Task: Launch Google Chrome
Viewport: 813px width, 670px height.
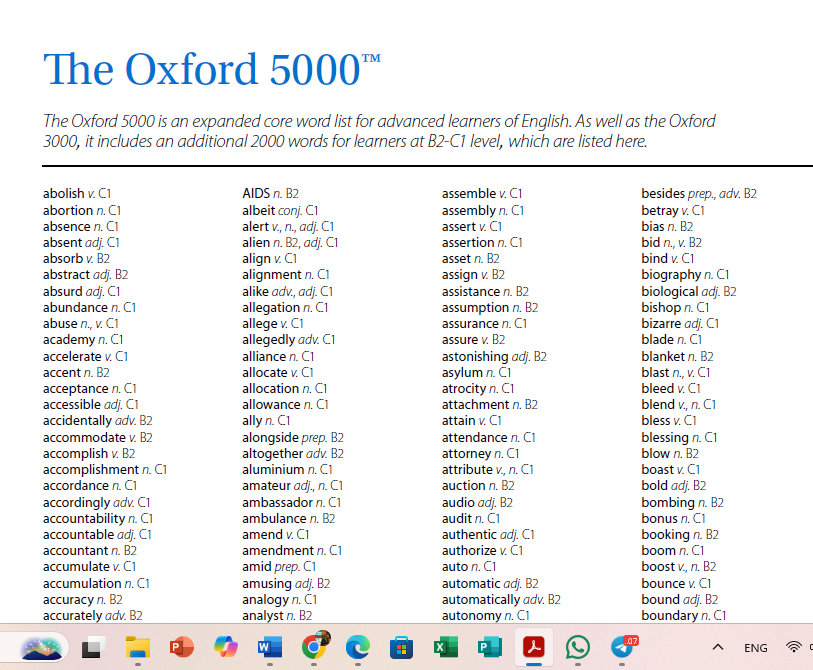Action: [x=312, y=648]
